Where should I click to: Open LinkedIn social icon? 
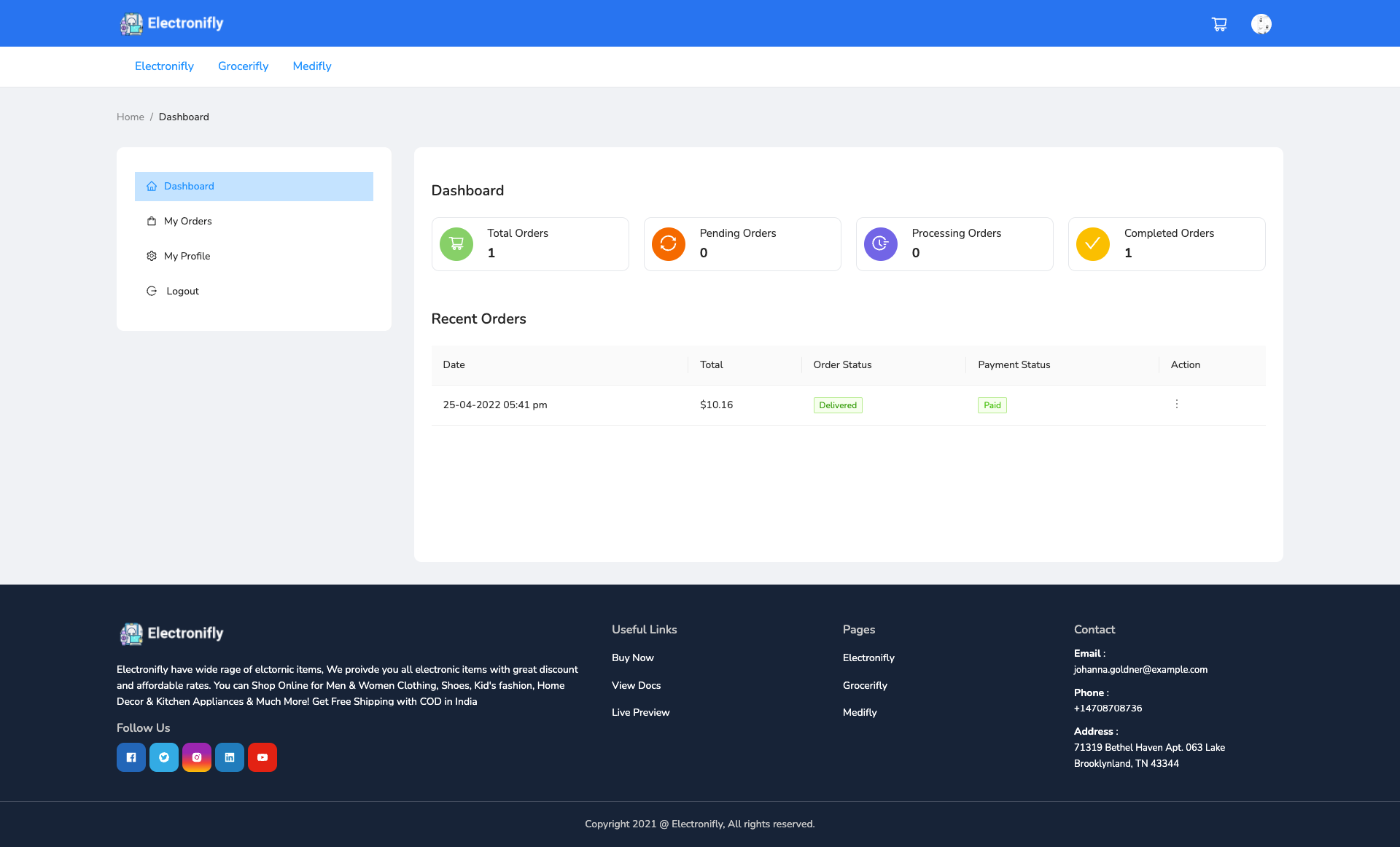pyautogui.click(x=230, y=757)
